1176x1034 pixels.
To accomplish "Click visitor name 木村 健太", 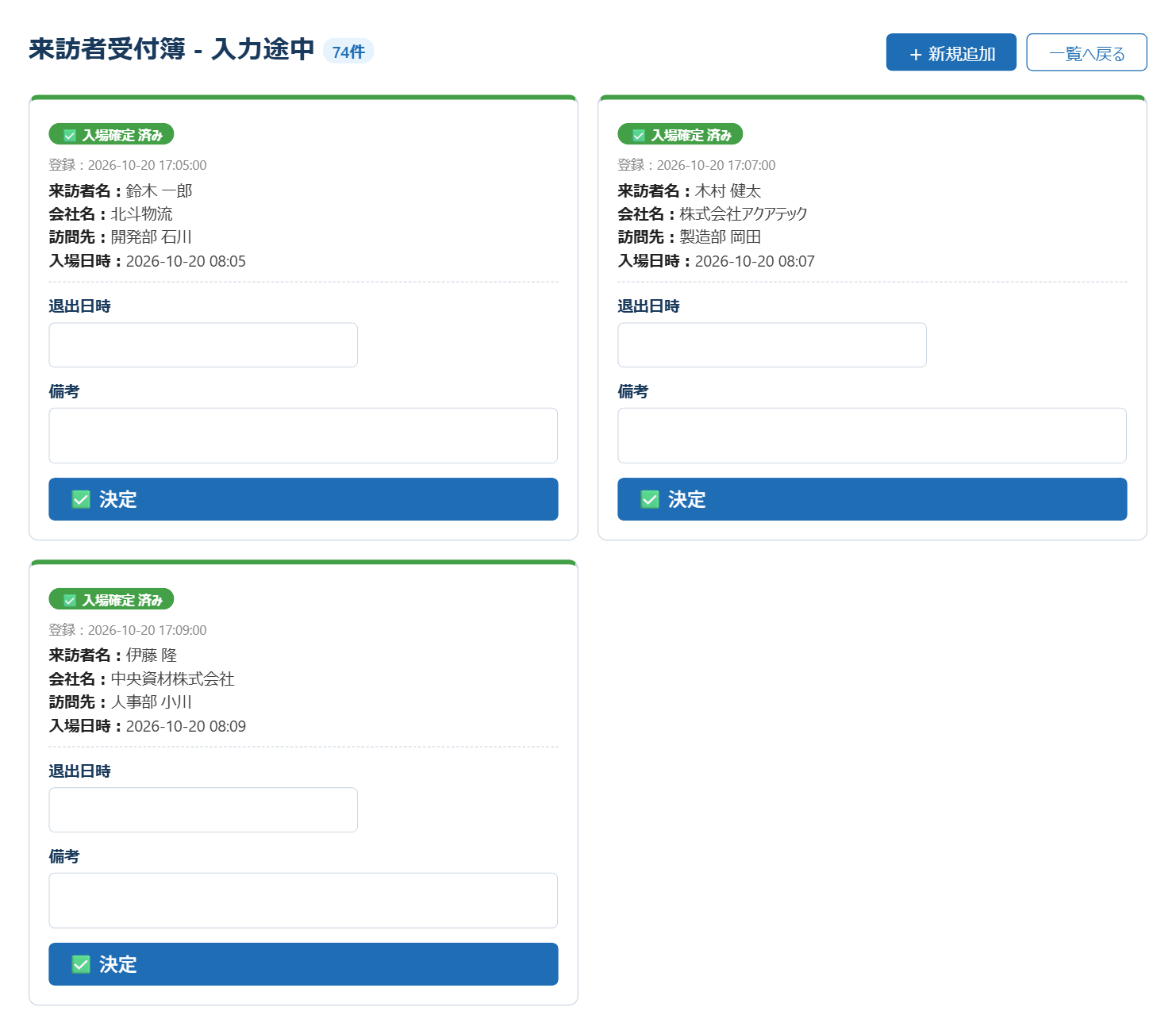I will (728, 191).
